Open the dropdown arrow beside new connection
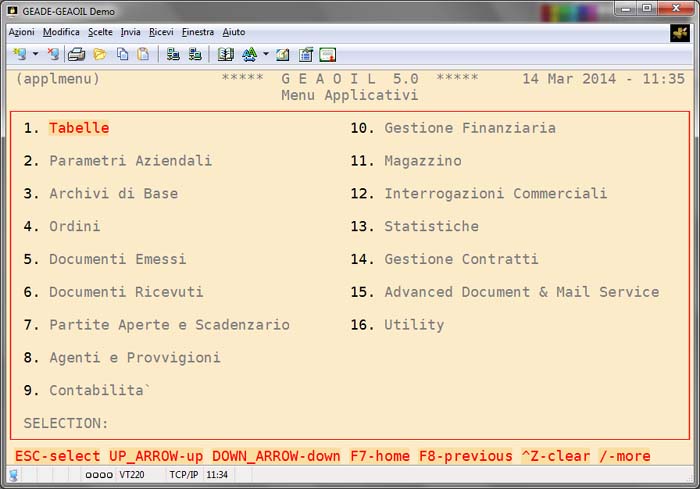700x489 pixels. point(35,54)
